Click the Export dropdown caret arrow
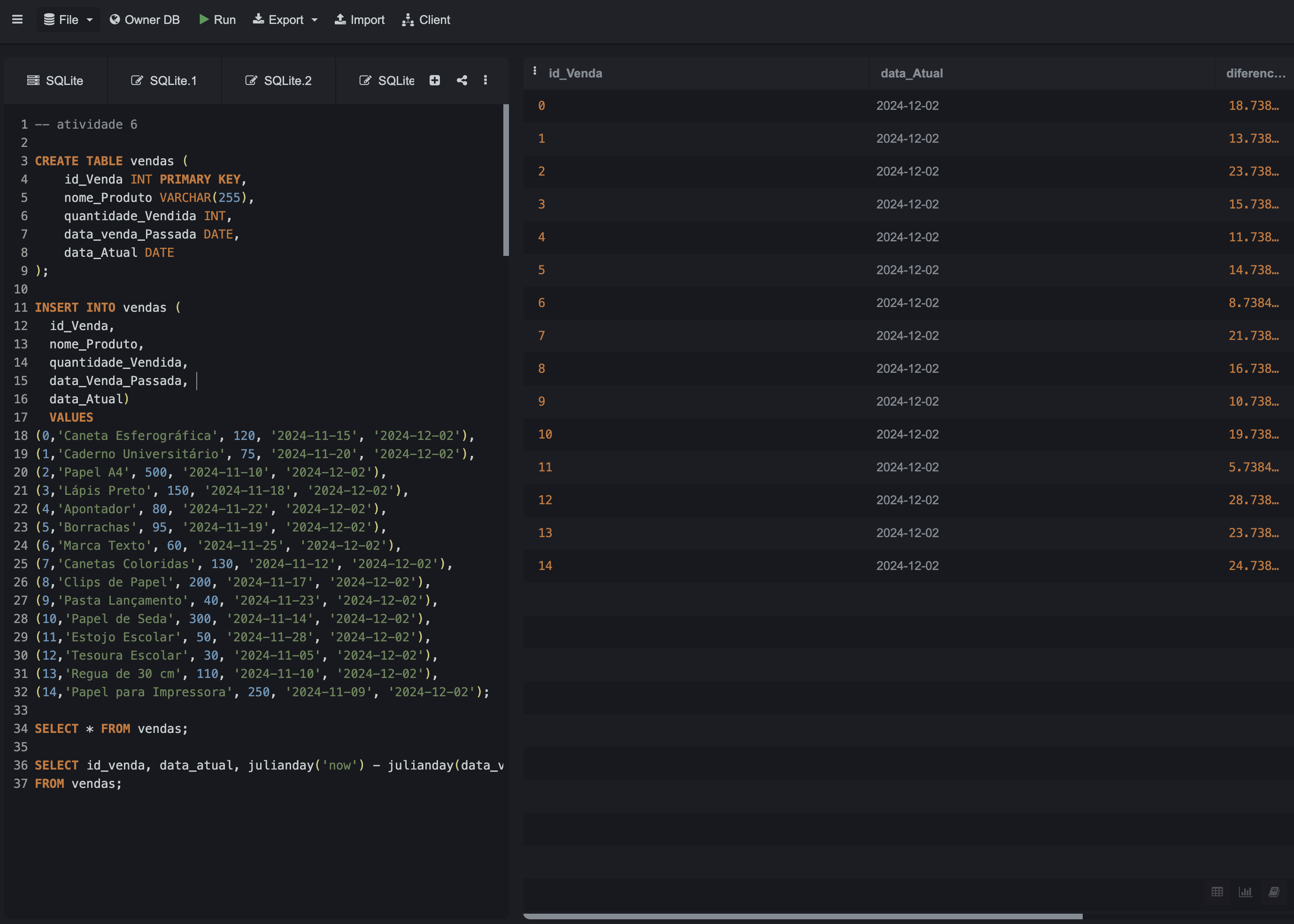The width and height of the screenshot is (1294, 924). pyautogui.click(x=314, y=20)
